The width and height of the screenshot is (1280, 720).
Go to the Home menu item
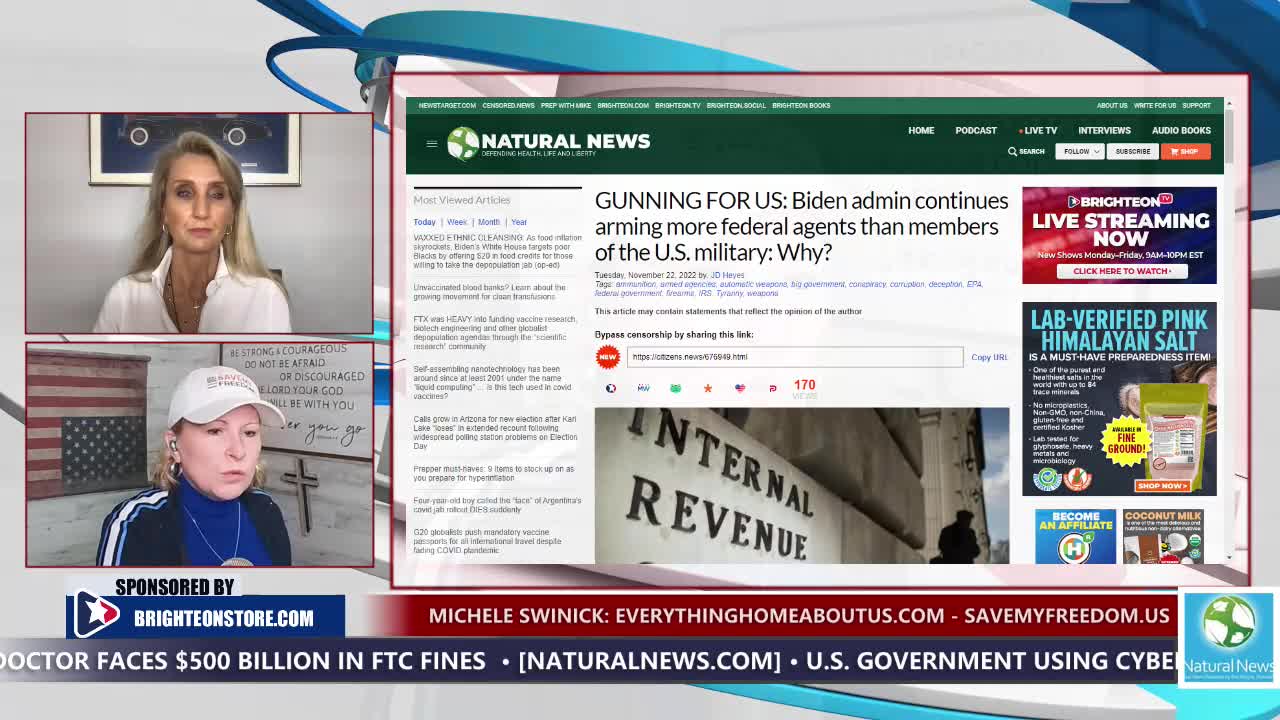(x=921, y=130)
